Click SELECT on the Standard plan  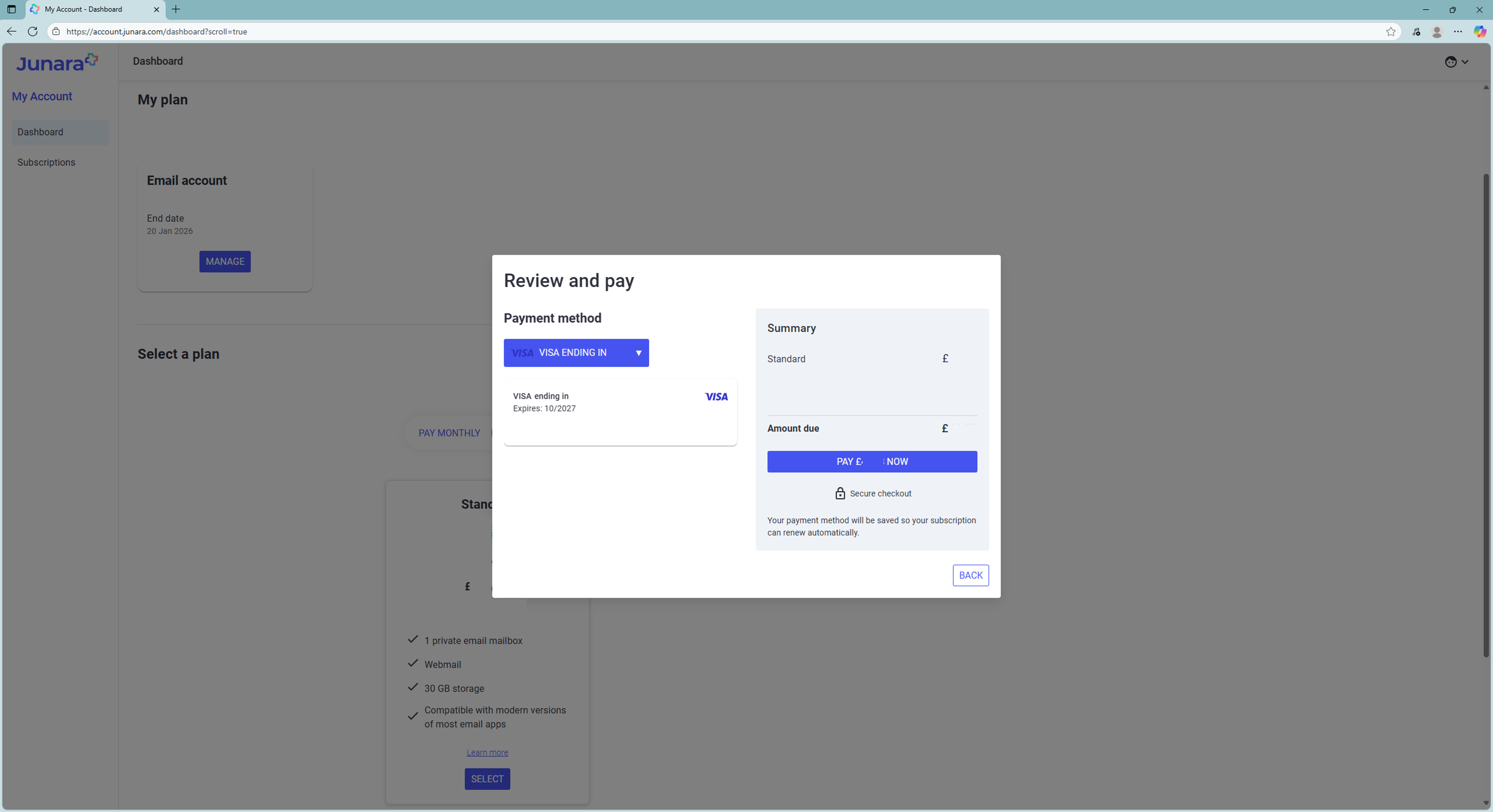pyautogui.click(x=487, y=778)
